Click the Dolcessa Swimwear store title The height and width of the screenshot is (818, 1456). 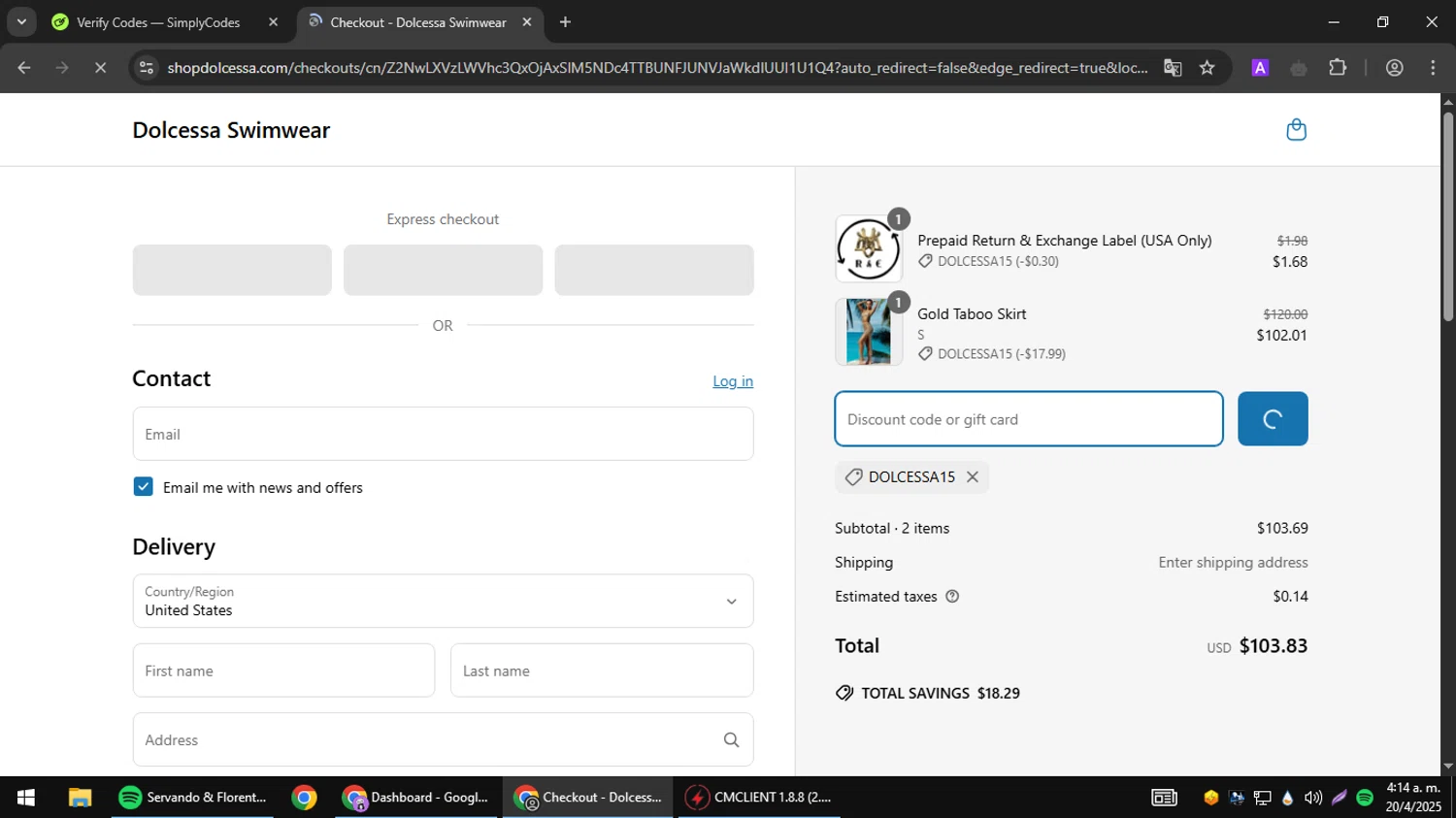click(x=231, y=130)
